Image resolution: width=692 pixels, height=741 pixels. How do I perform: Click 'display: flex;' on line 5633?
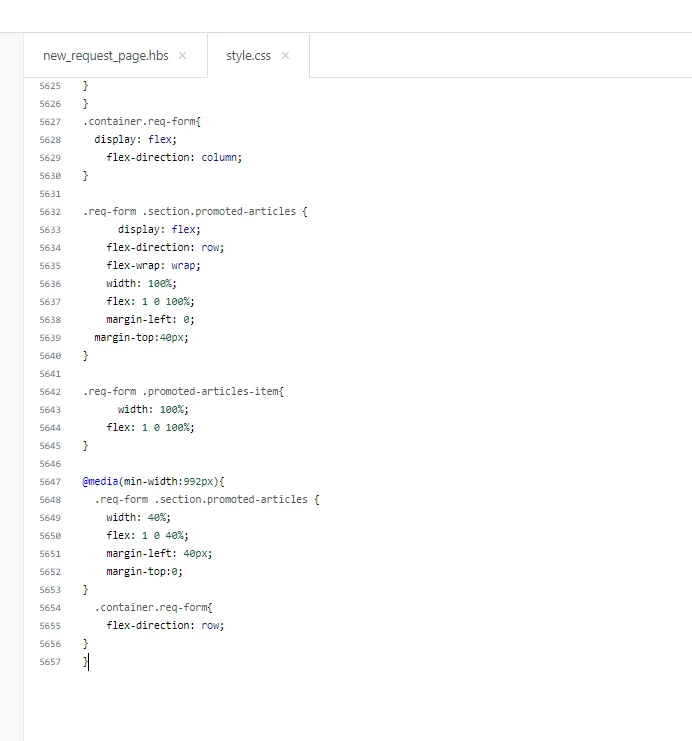tap(159, 229)
